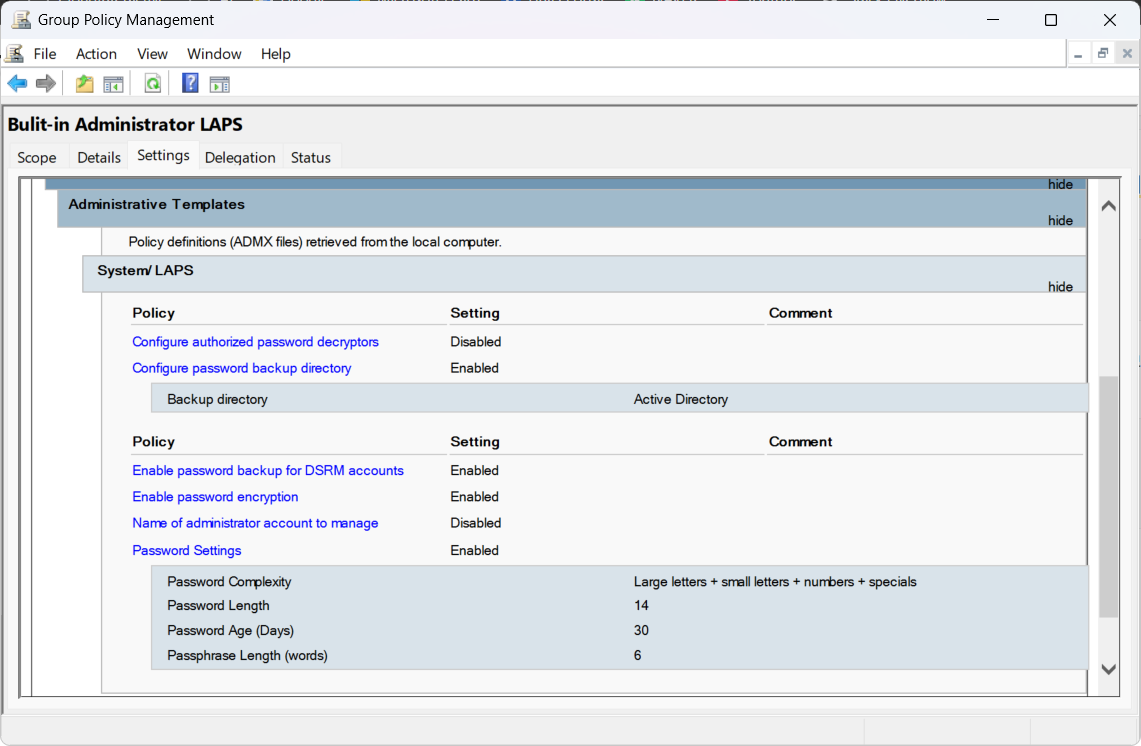Click the green Refresh toolbar icon
The width and height of the screenshot is (1141, 746).
[x=152, y=84]
